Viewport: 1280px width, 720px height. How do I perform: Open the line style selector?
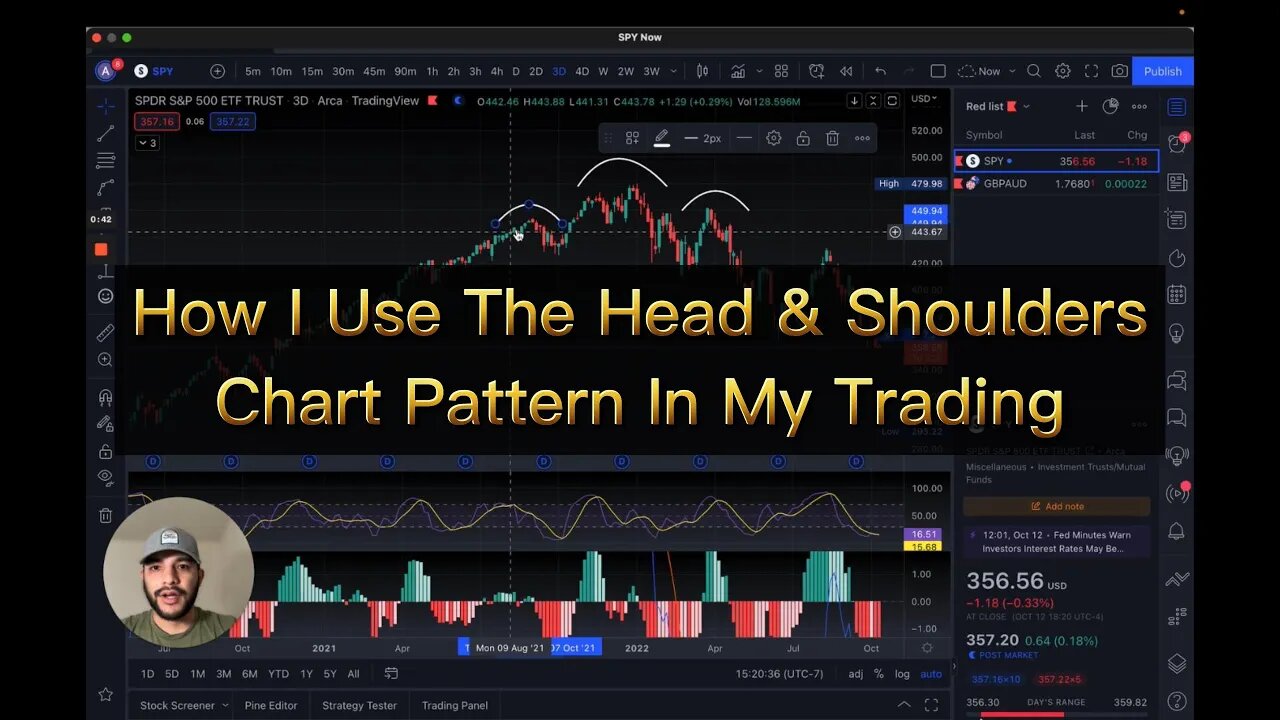click(x=744, y=138)
